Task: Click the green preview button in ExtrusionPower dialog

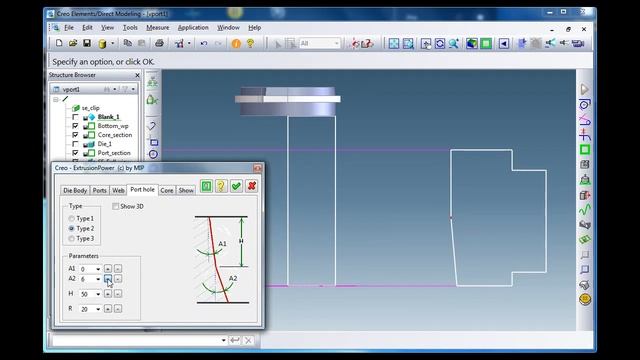Action: (207, 186)
